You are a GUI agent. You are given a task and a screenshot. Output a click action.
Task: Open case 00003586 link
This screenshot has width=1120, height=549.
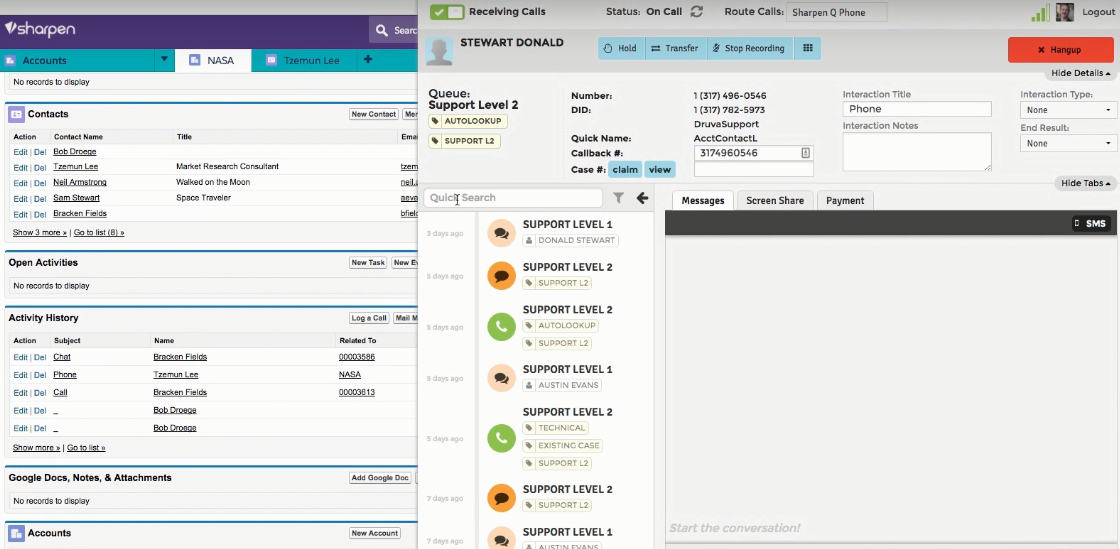356,357
